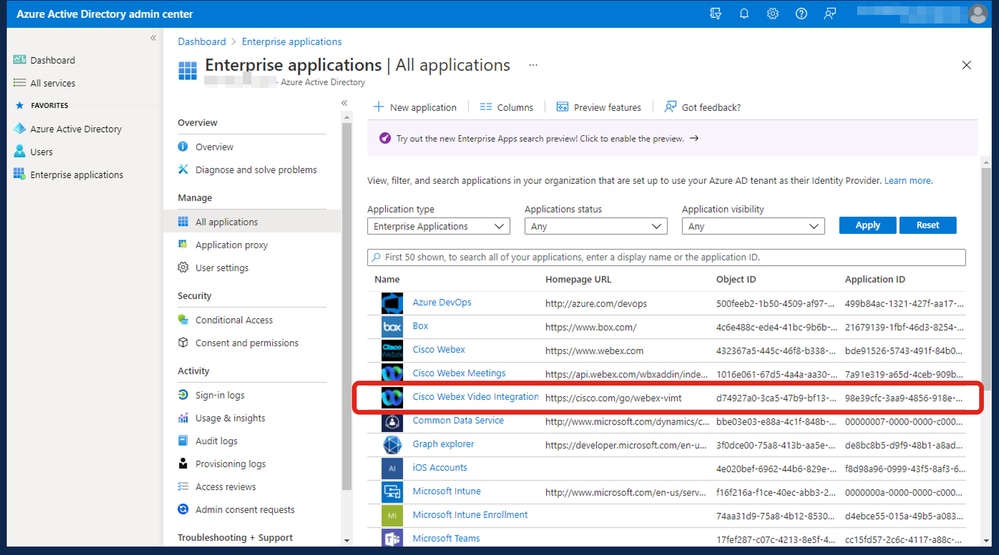Open Consent and permissions
Image resolution: width=999 pixels, height=555 pixels.
(247, 343)
